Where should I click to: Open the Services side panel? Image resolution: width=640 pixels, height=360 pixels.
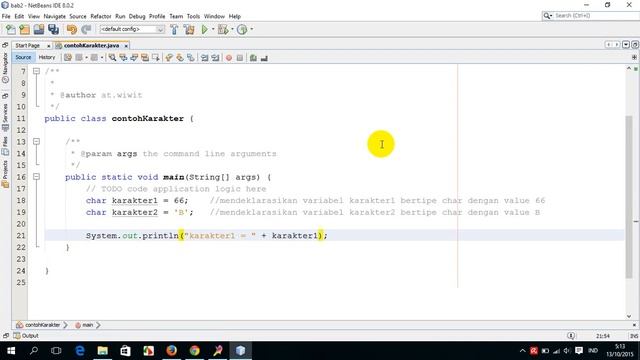5,117
